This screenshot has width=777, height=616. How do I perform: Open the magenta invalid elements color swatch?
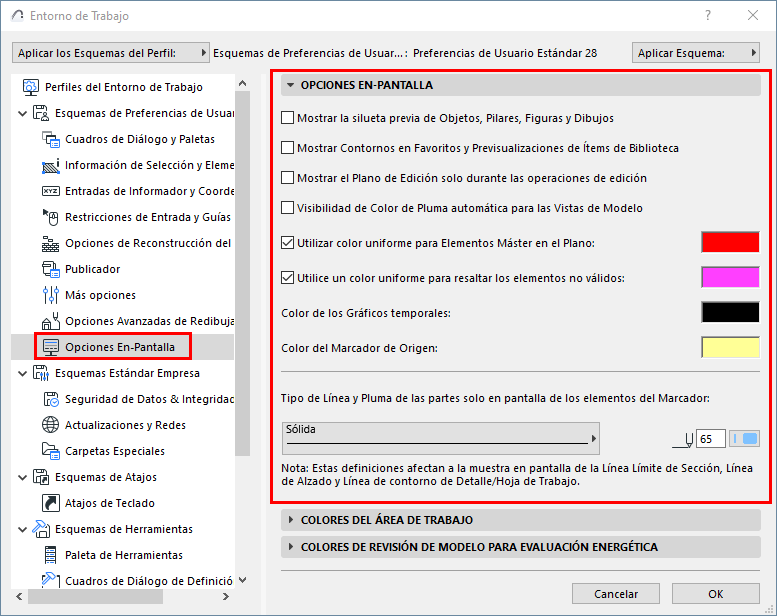(730, 278)
